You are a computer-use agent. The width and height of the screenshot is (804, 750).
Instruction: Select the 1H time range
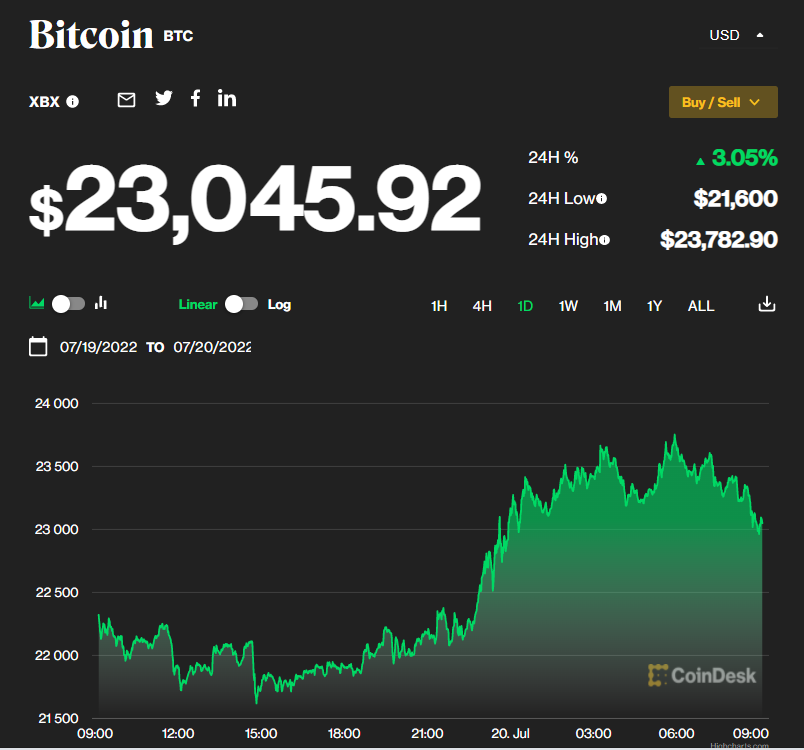tap(439, 306)
